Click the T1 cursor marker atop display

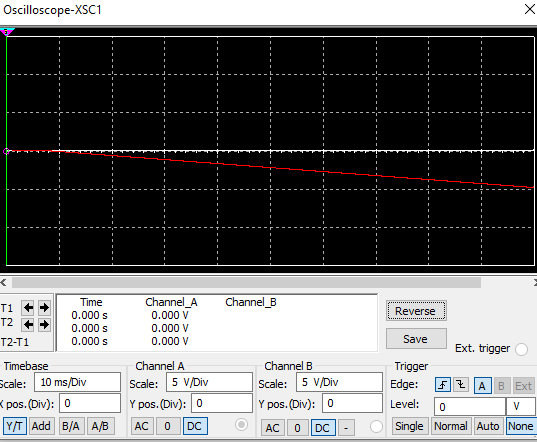click(x=7, y=32)
